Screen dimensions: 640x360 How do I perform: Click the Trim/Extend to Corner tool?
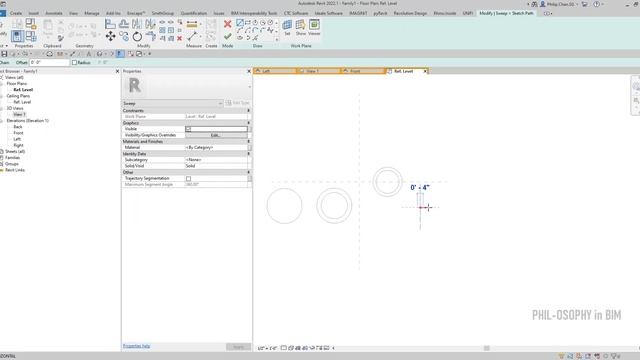point(151,37)
